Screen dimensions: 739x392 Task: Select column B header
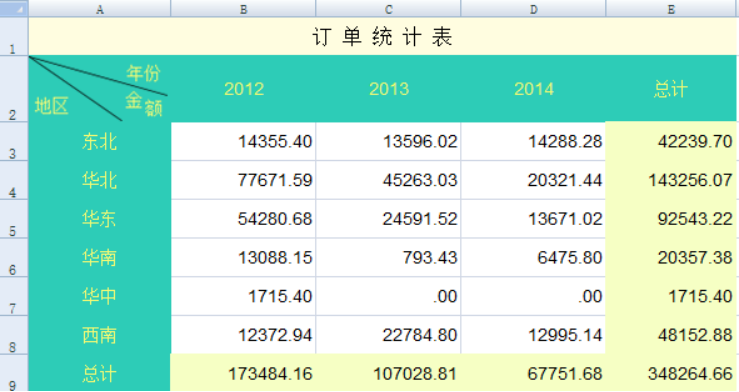[x=243, y=8]
